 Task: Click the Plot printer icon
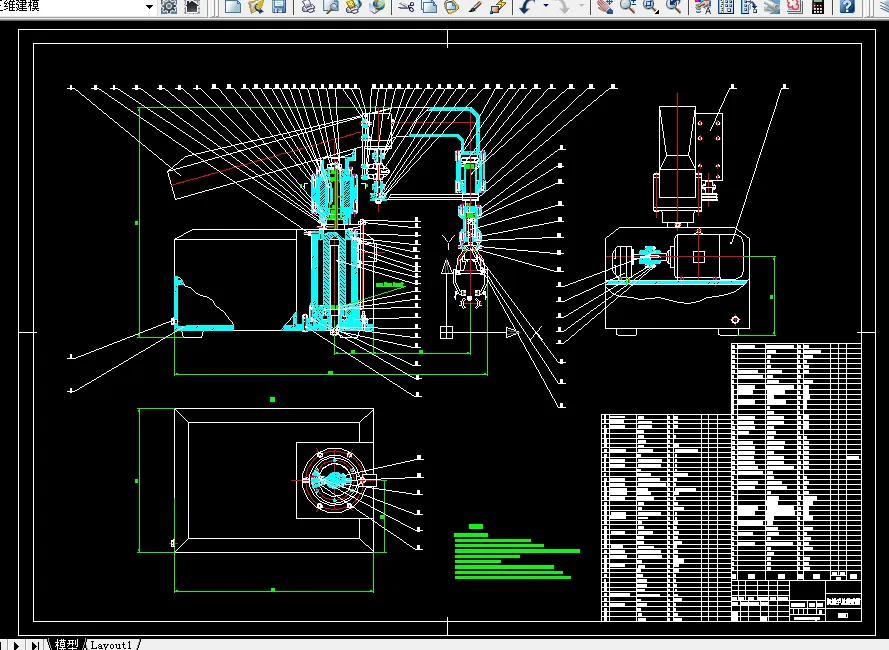308,7
